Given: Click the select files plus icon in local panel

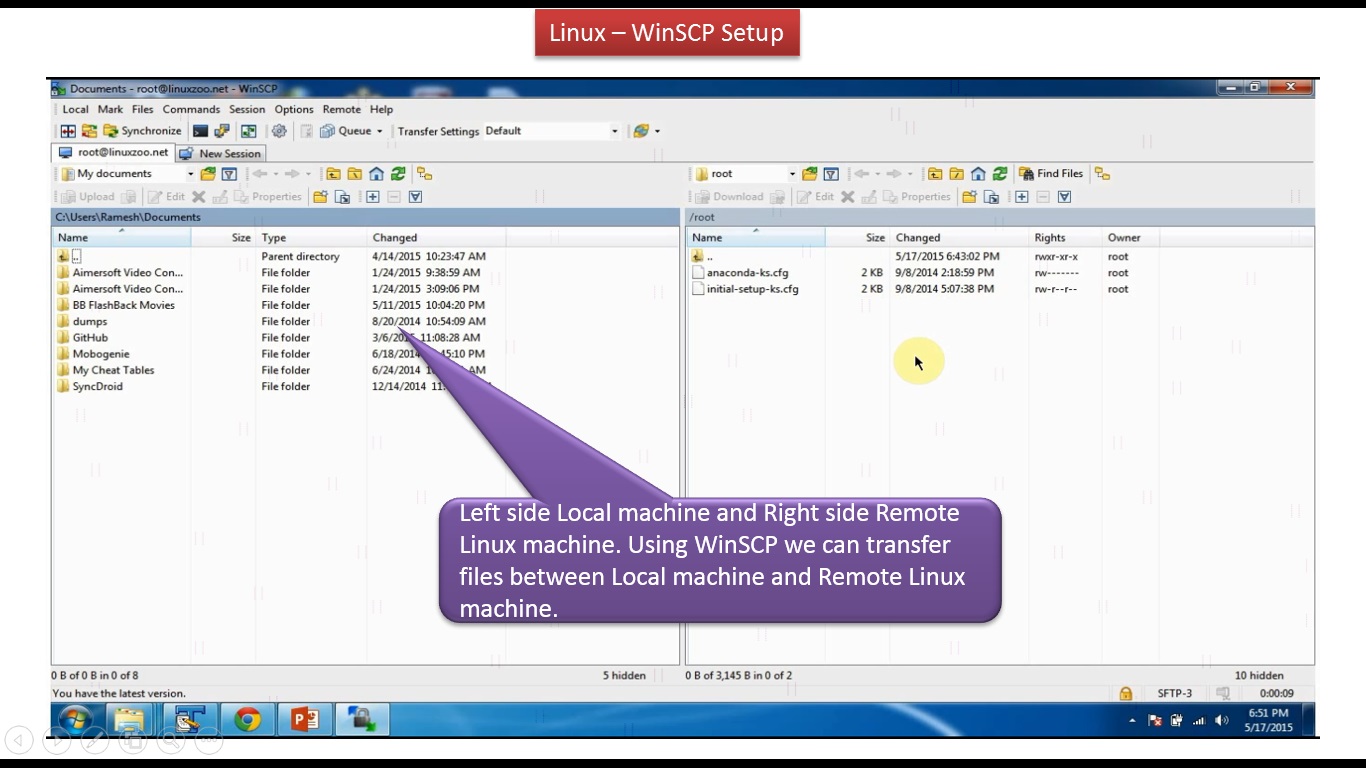Looking at the screenshot, I should pos(373,197).
